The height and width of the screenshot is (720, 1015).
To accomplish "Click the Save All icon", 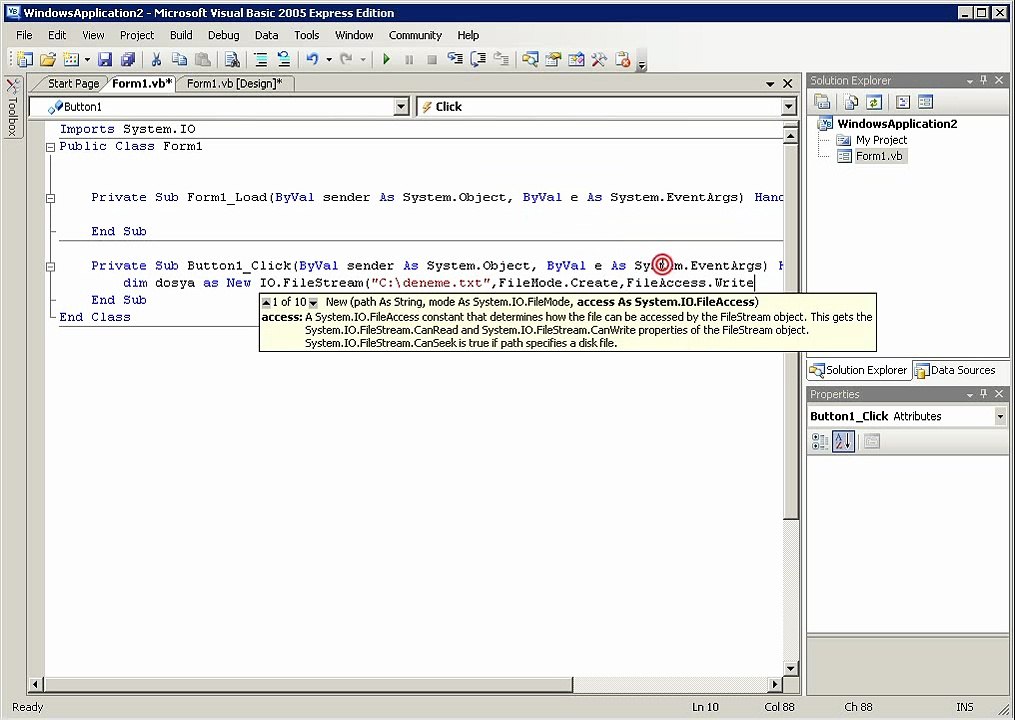I will [128, 60].
